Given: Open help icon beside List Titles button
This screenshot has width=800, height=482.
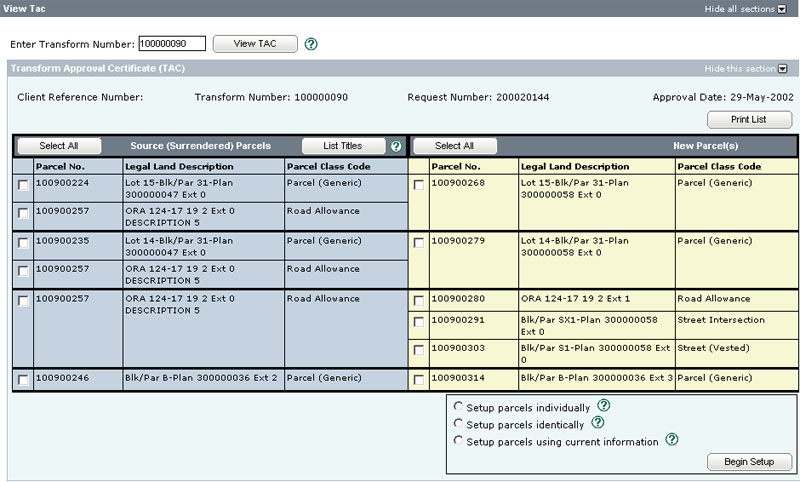Looking at the screenshot, I should pos(396,146).
